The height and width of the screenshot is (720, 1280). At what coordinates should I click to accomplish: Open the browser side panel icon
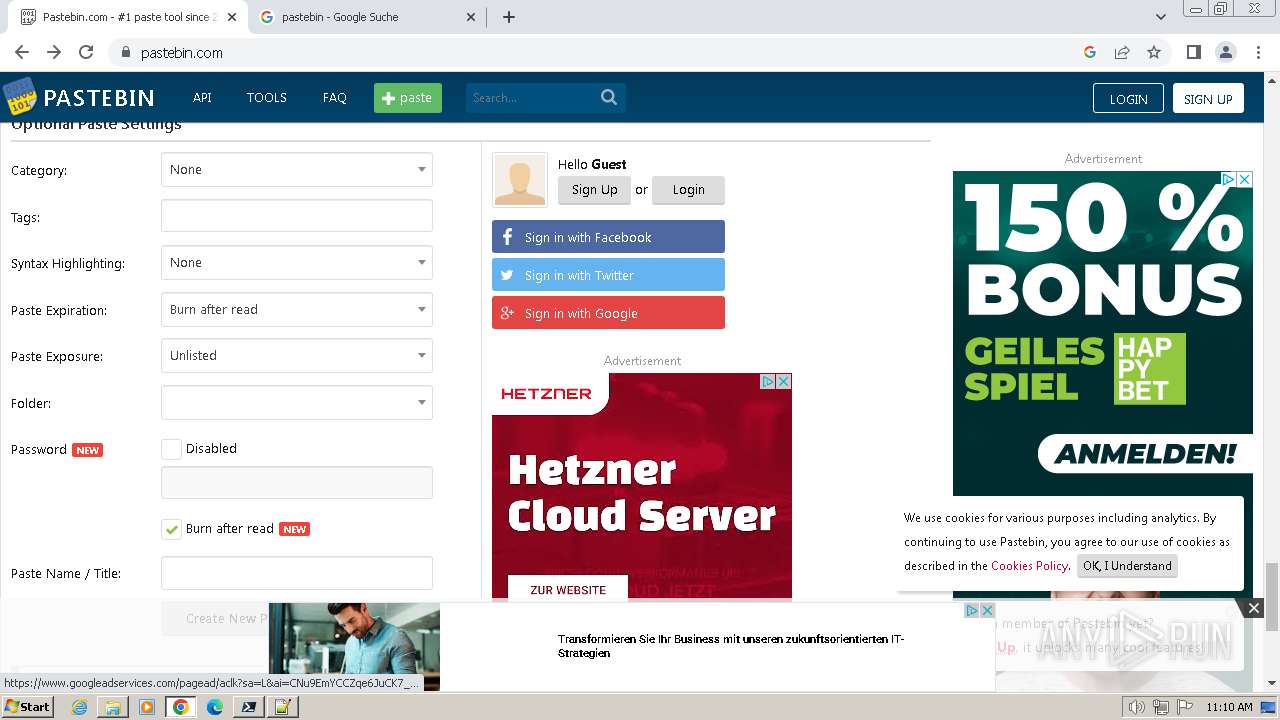(x=1193, y=52)
